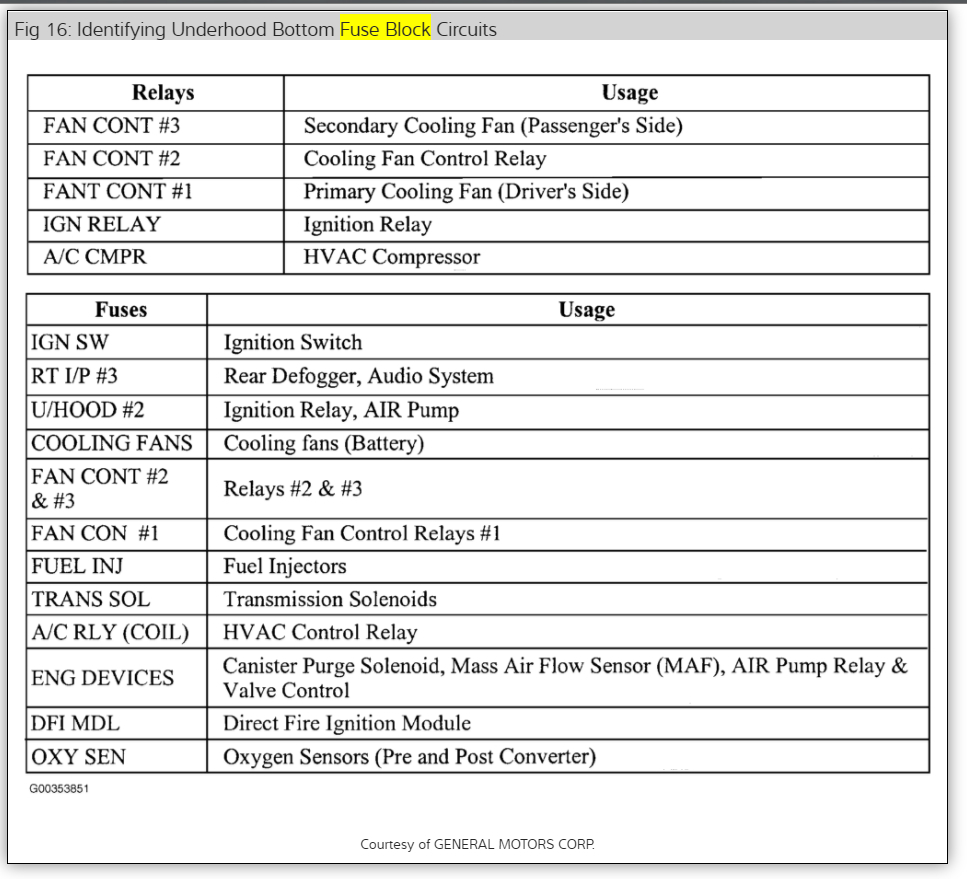
Task: Click 'Direct Fire Ignition Module' usage cell
Action: (x=568, y=724)
